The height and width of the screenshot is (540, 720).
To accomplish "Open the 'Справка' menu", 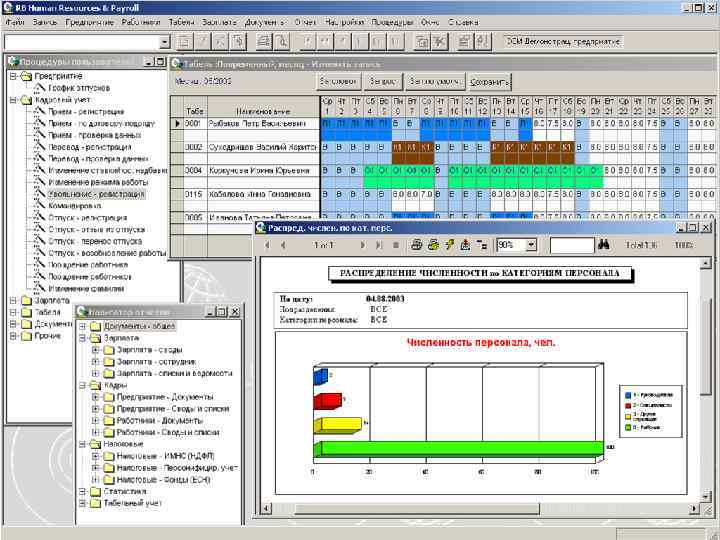I will (463, 22).
